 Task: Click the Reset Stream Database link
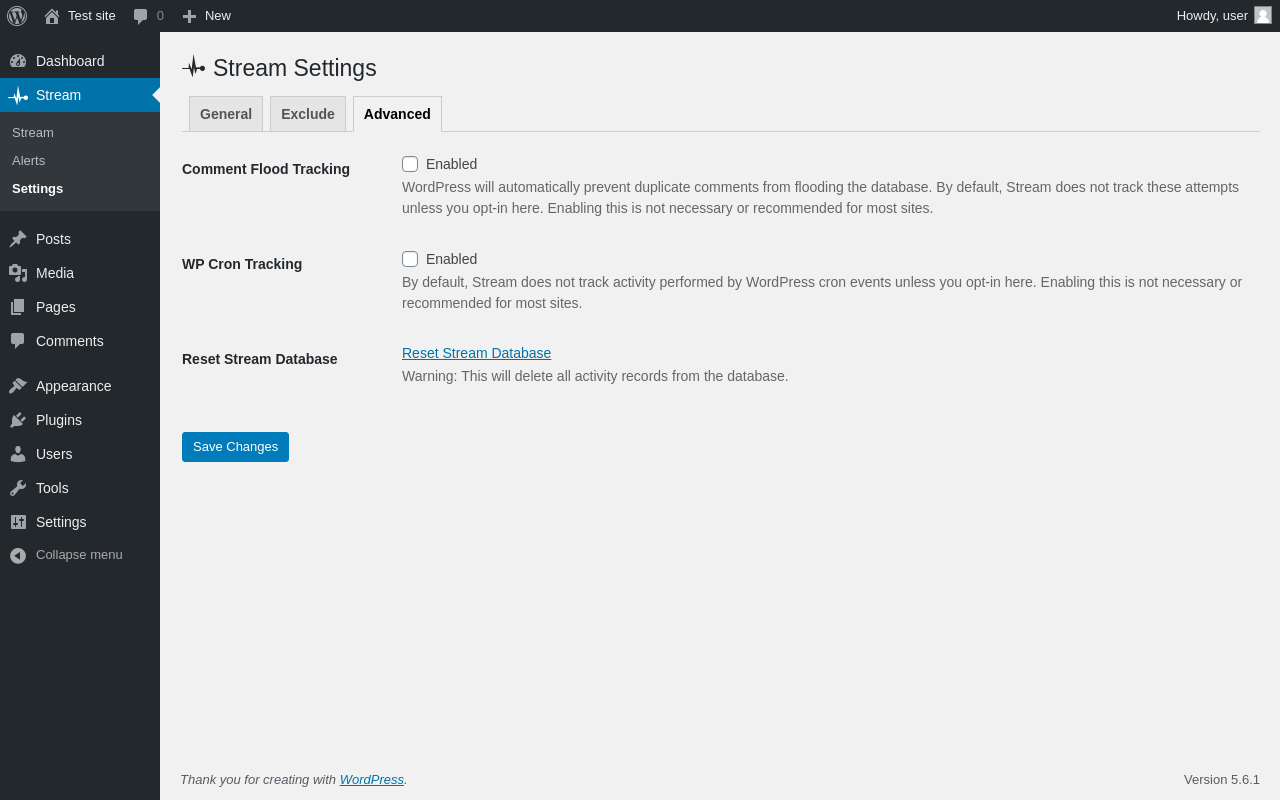point(476,353)
